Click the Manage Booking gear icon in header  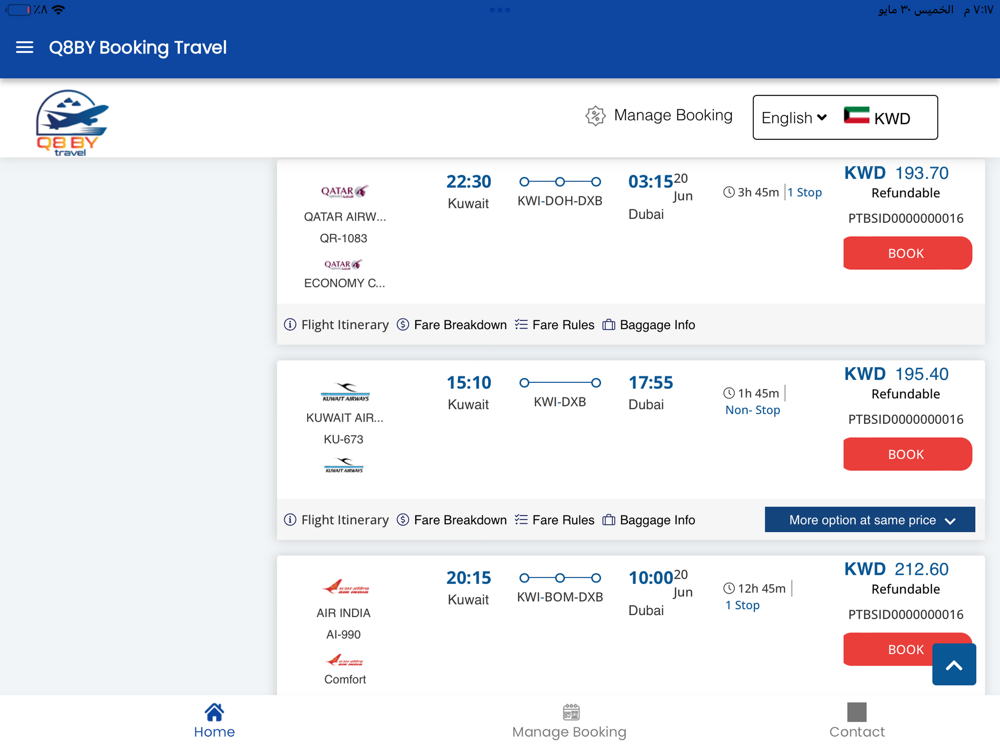[595, 115]
